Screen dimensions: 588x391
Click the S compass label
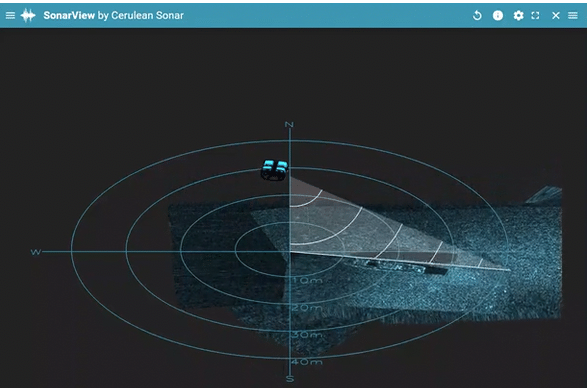(290, 379)
